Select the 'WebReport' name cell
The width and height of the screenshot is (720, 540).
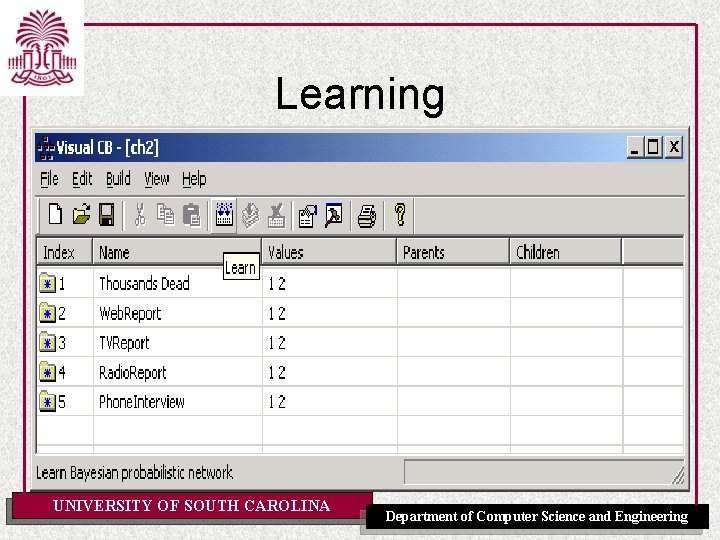[x=178, y=313]
